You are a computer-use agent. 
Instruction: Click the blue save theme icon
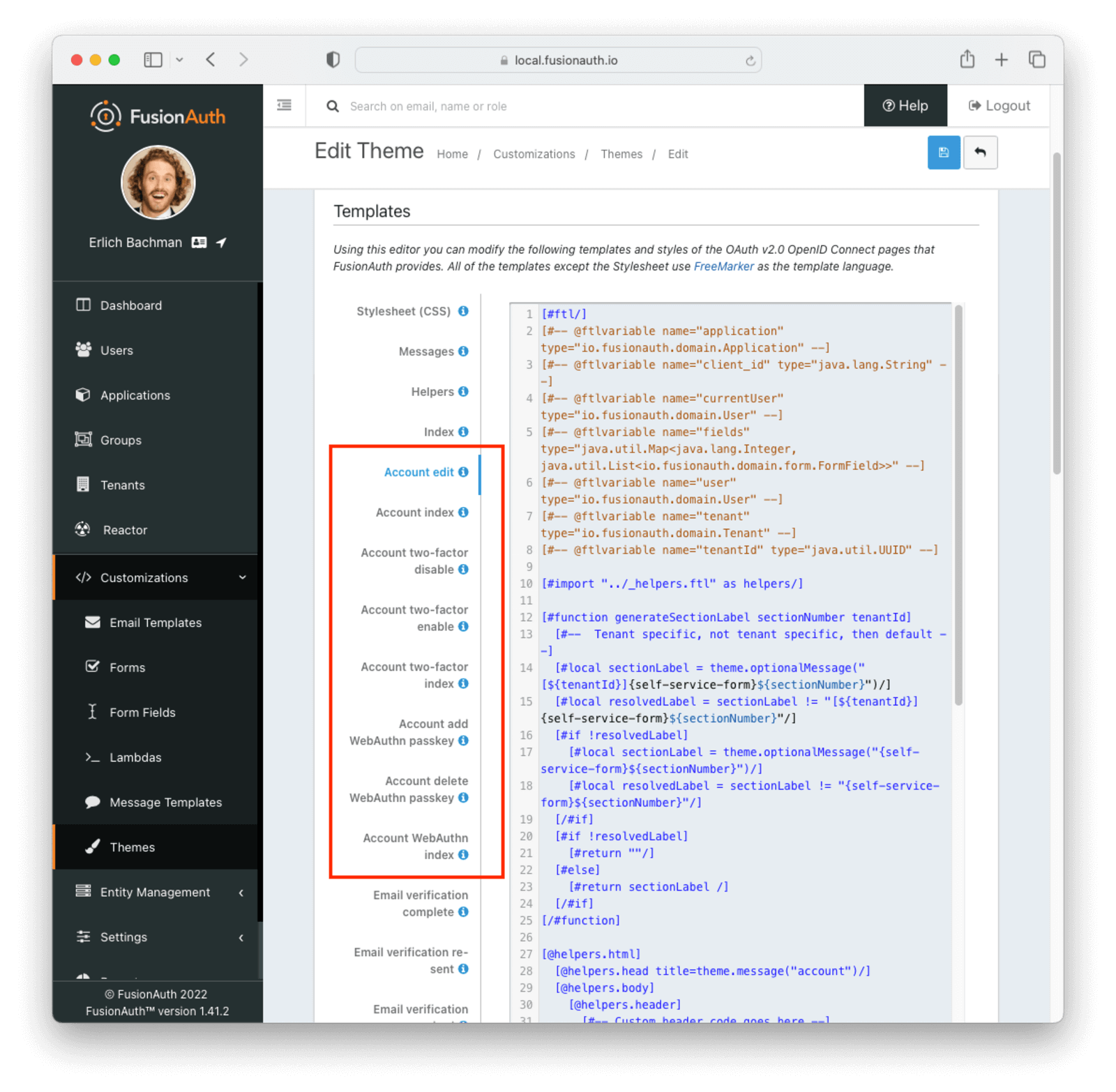click(x=943, y=153)
